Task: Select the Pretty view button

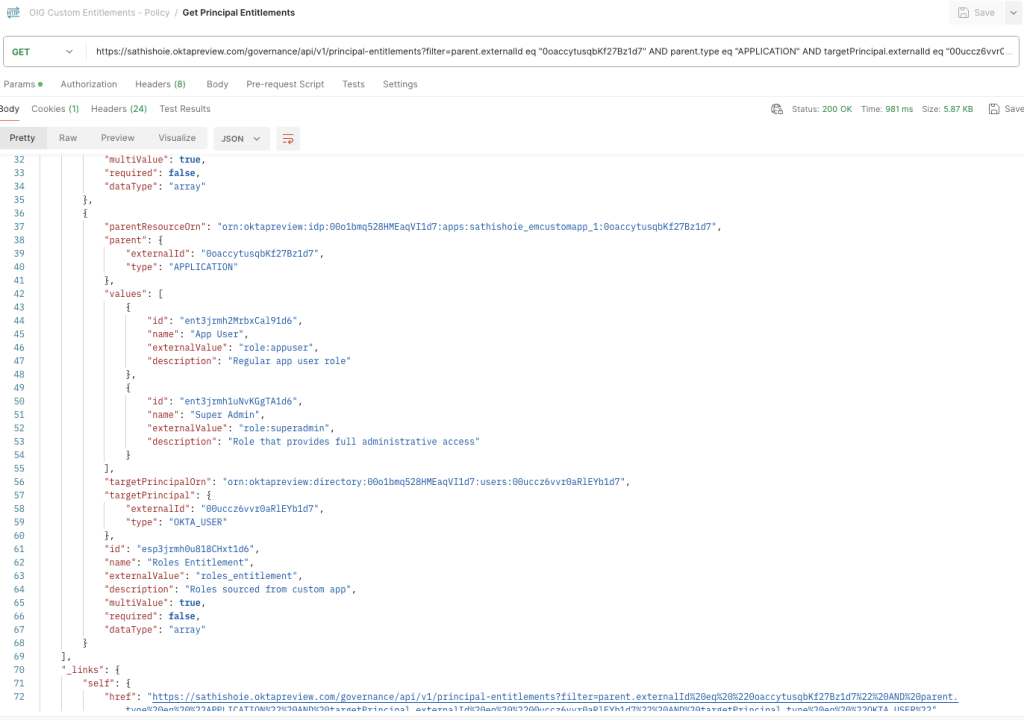Action: tap(22, 138)
